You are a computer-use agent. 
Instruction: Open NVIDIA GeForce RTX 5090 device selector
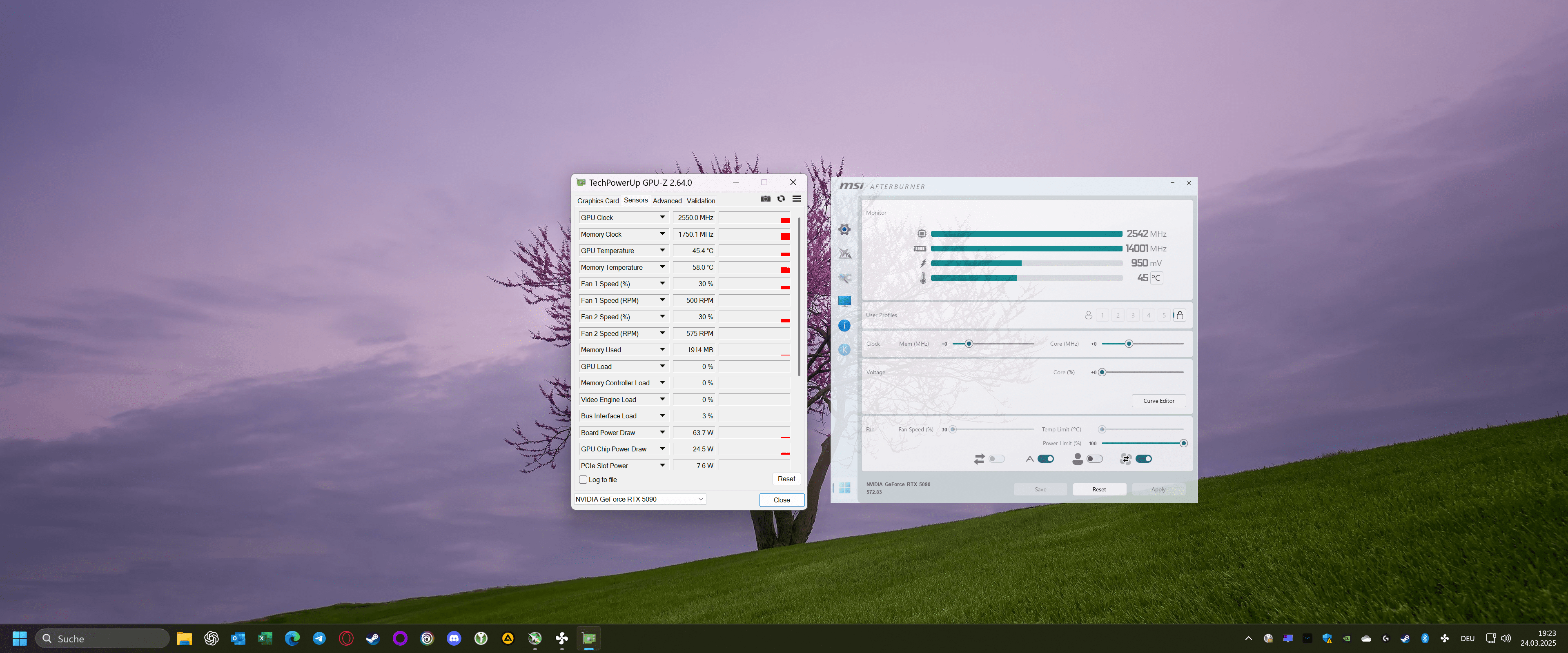[639, 499]
